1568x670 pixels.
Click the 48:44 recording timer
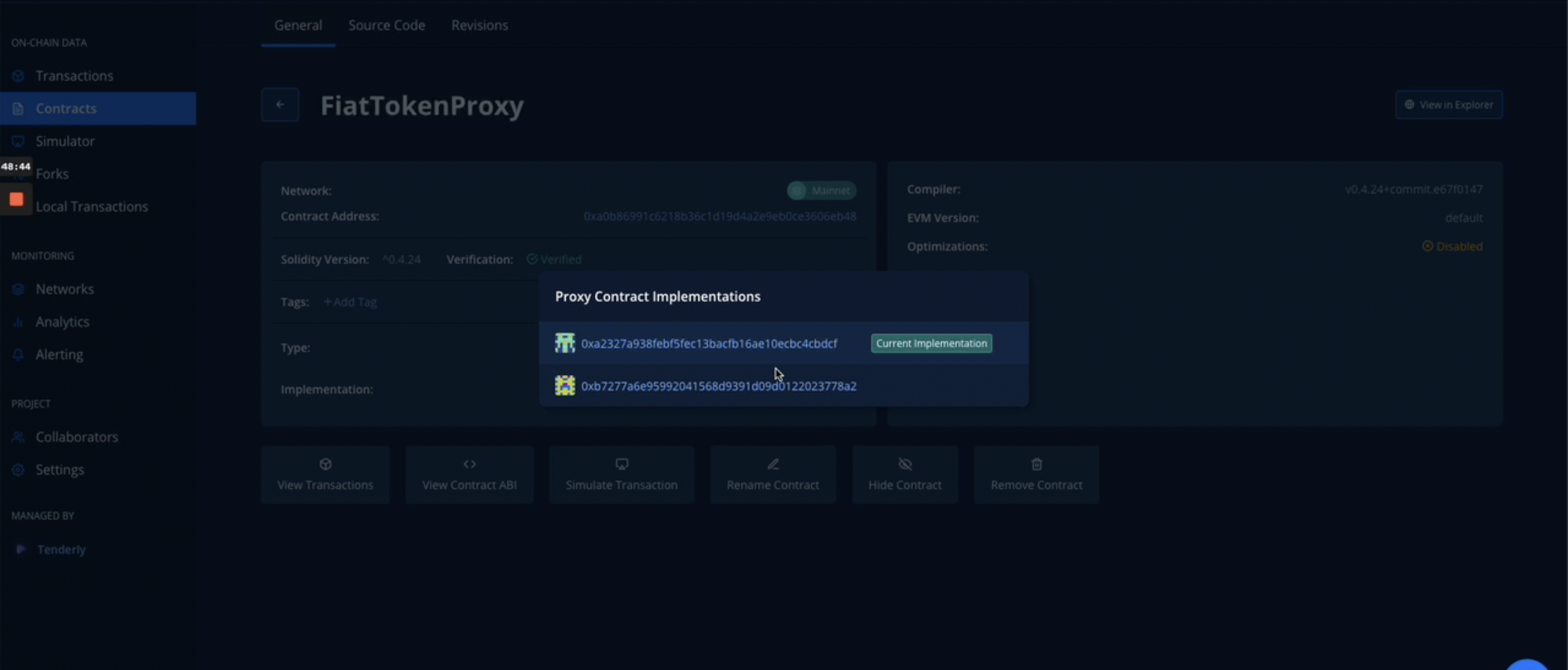click(x=16, y=166)
